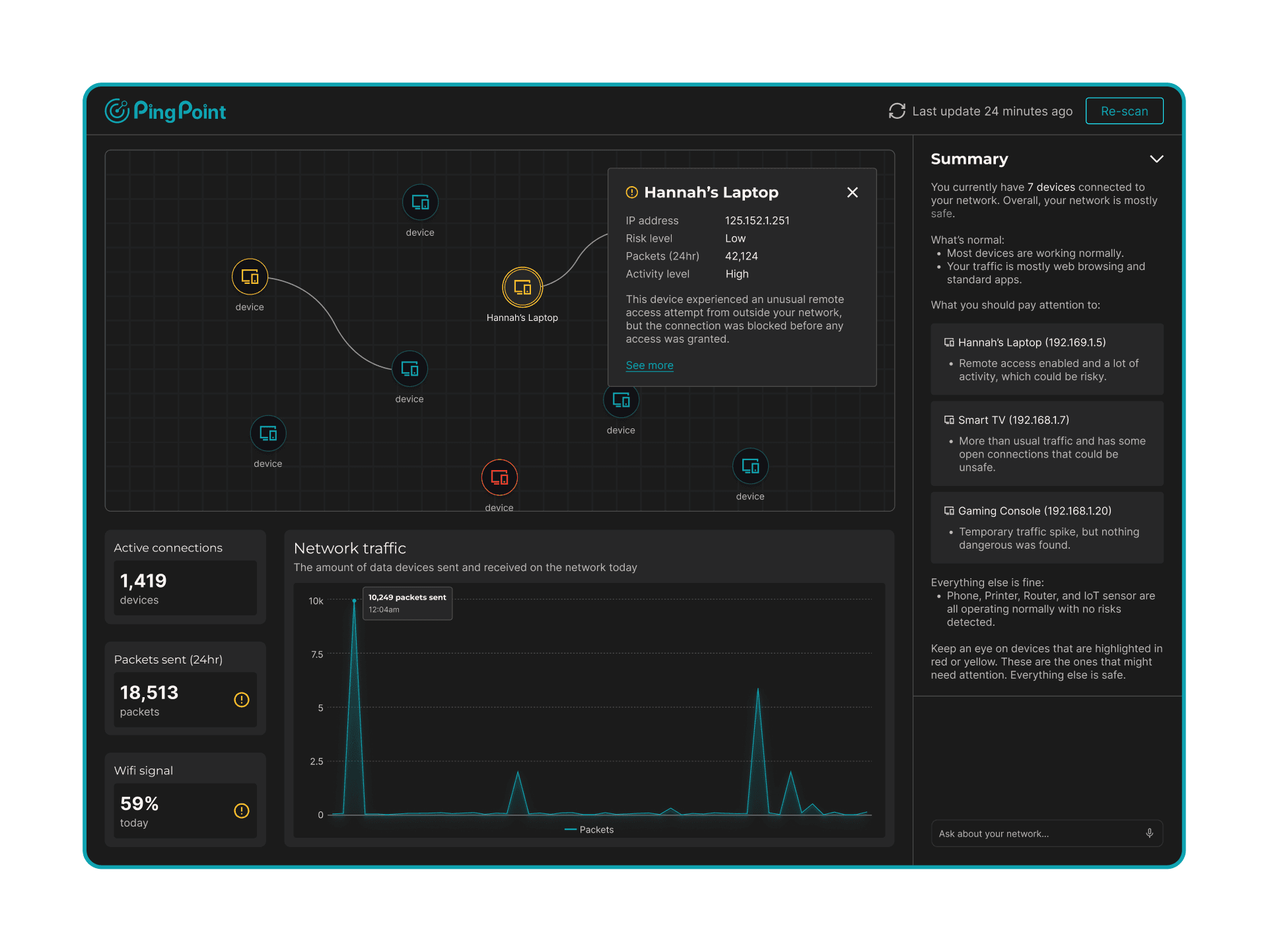Open Hannah's Laptop summary card
1268x952 pixels.
pyautogui.click(x=1047, y=359)
